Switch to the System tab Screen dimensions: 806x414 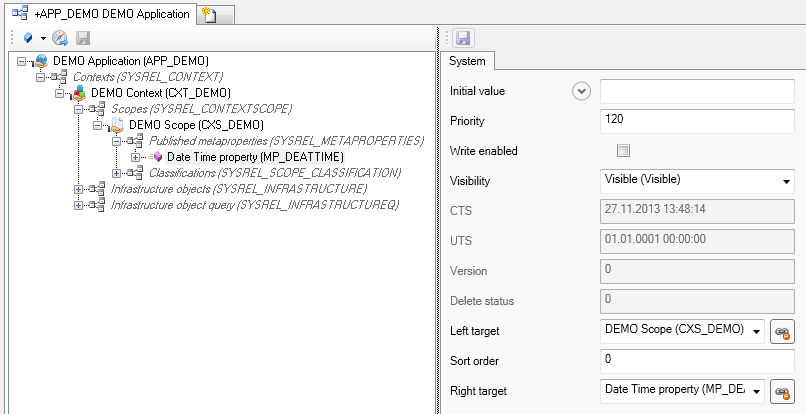[x=467, y=62]
